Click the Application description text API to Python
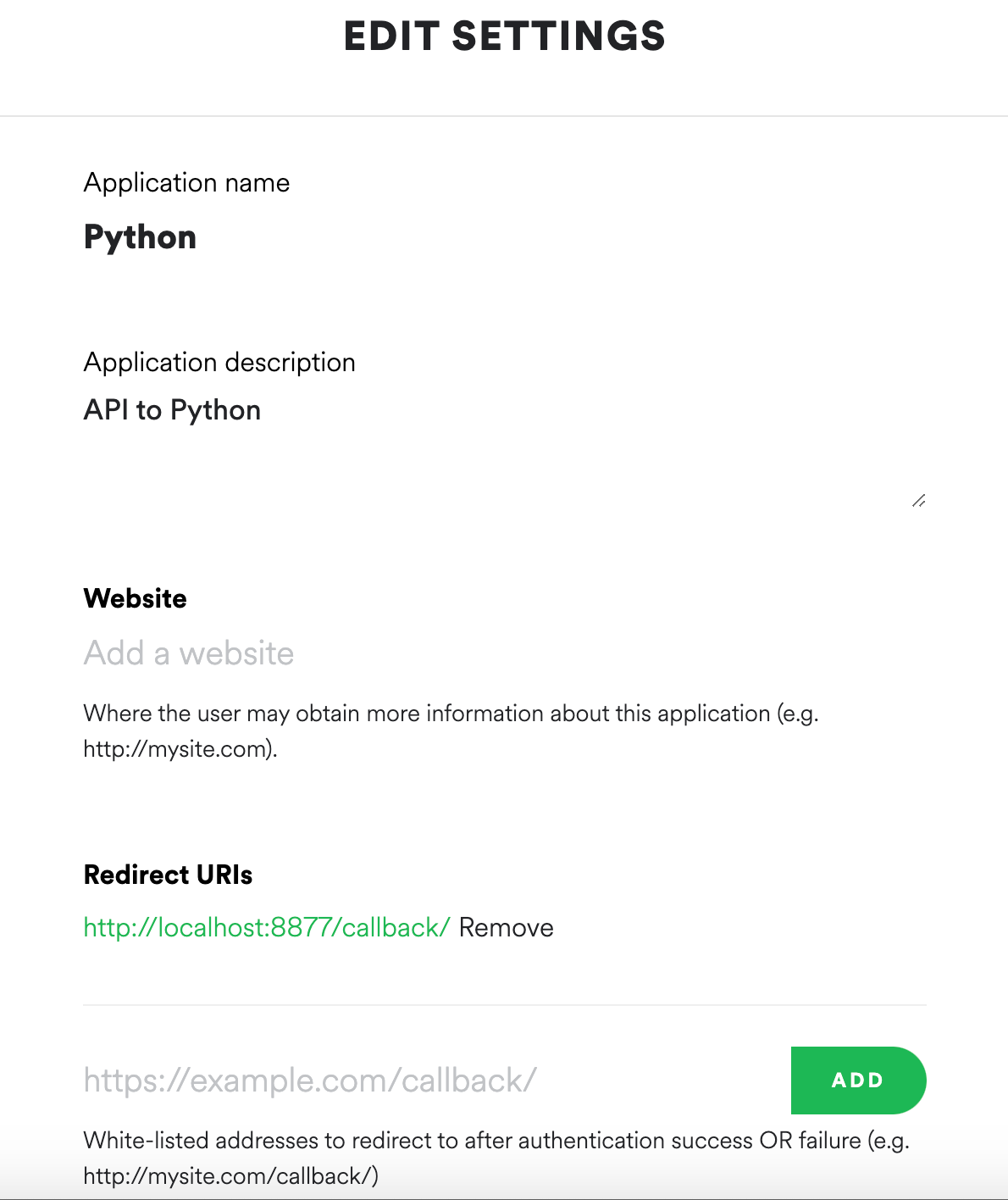The width and height of the screenshot is (1008, 1200). coord(171,409)
